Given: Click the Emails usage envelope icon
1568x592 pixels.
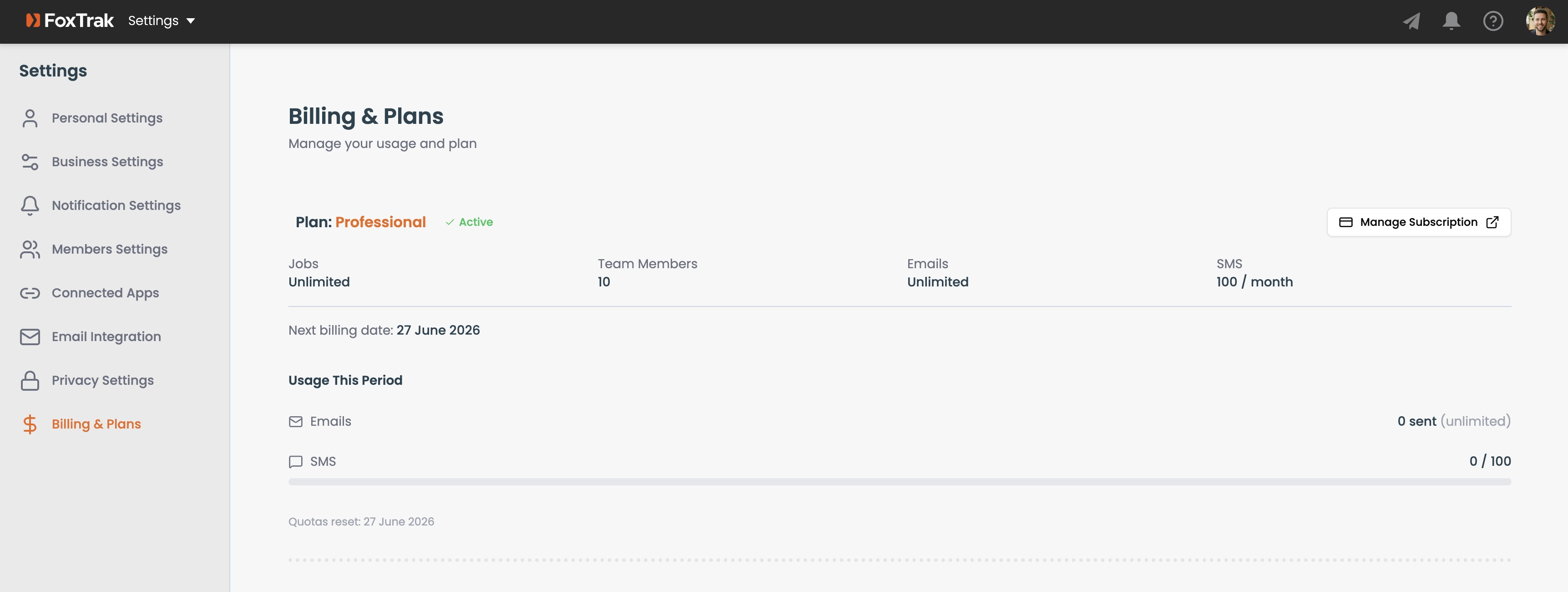Looking at the screenshot, I should [x=296, y=422].
